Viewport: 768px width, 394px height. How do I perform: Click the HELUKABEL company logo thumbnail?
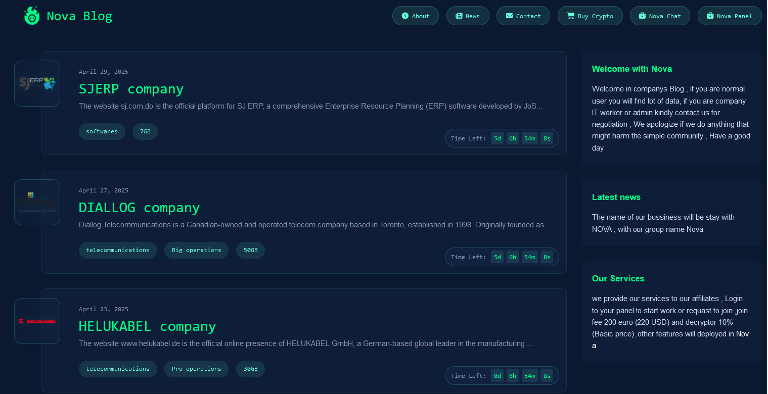point(37,321)
